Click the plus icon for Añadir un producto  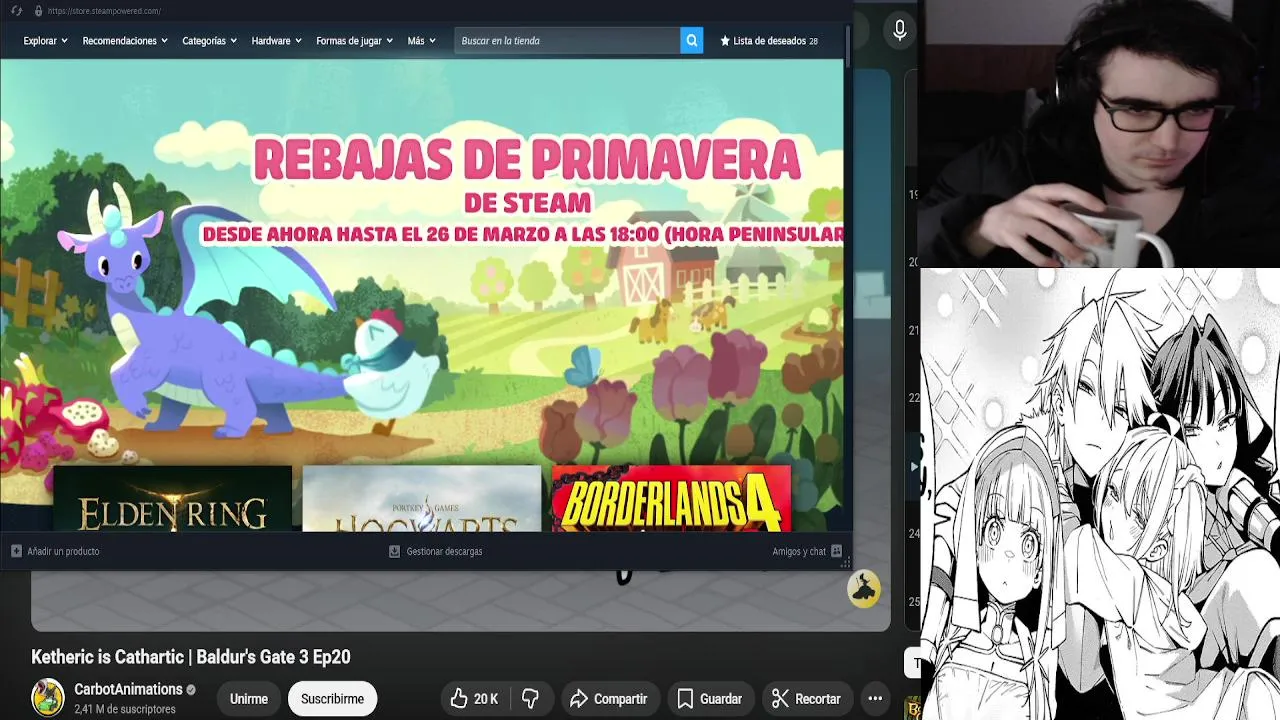[16, 551]
